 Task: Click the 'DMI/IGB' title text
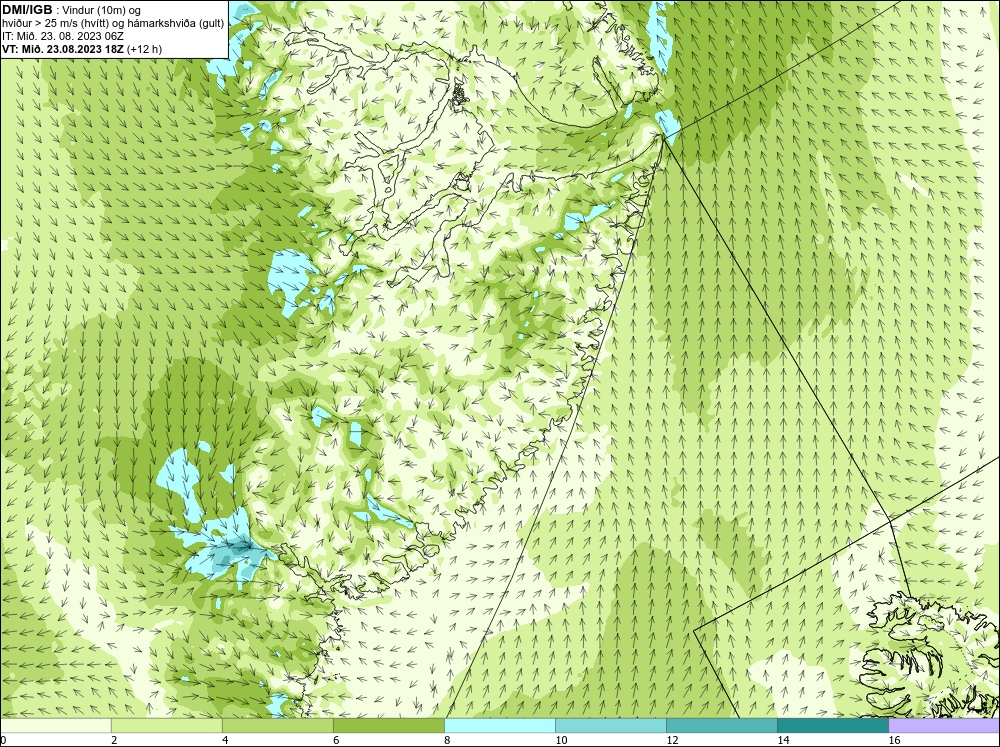27,10
